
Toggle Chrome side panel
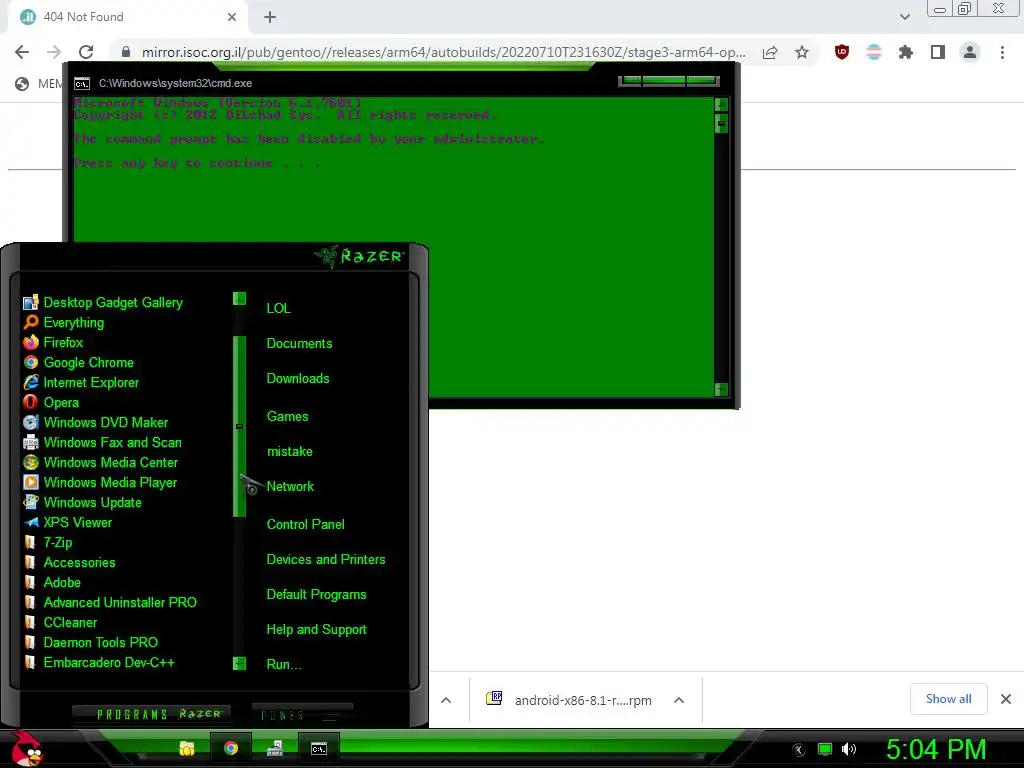pyautogui.click(x=938, y=52)
